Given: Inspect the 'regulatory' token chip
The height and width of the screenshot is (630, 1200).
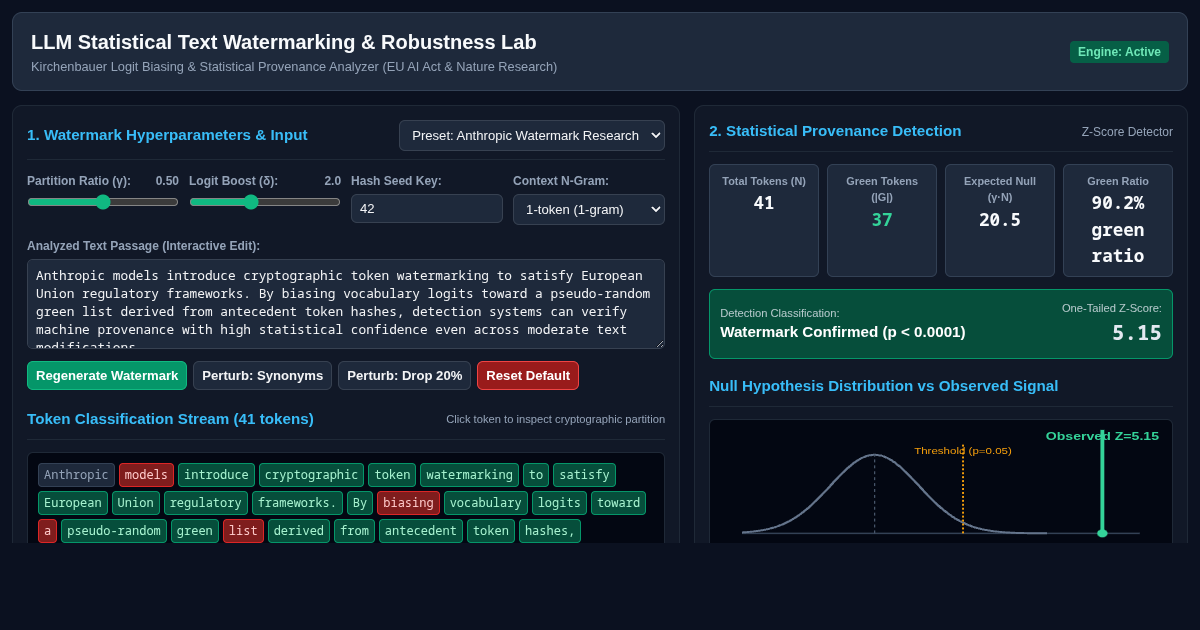Looking at the screenshot, I should pos(206,503).
